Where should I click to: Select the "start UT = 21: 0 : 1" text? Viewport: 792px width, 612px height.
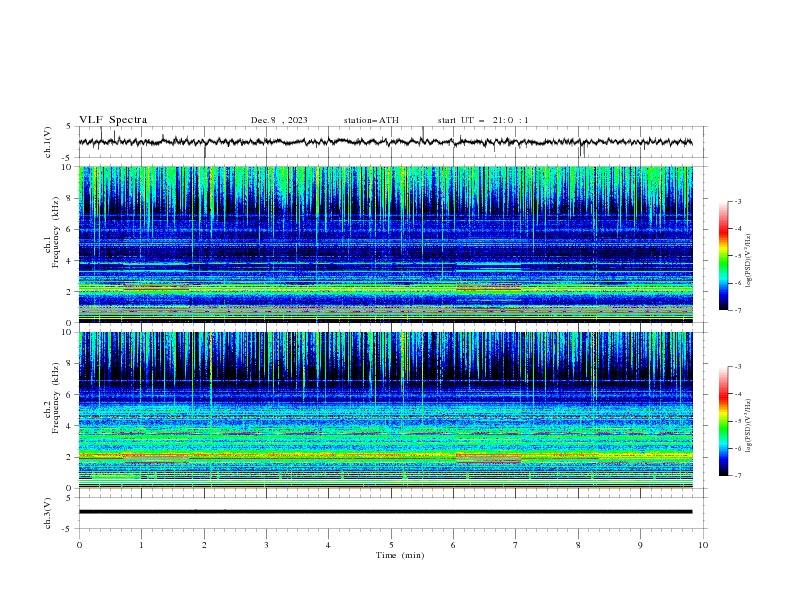[x=482, y=120]
